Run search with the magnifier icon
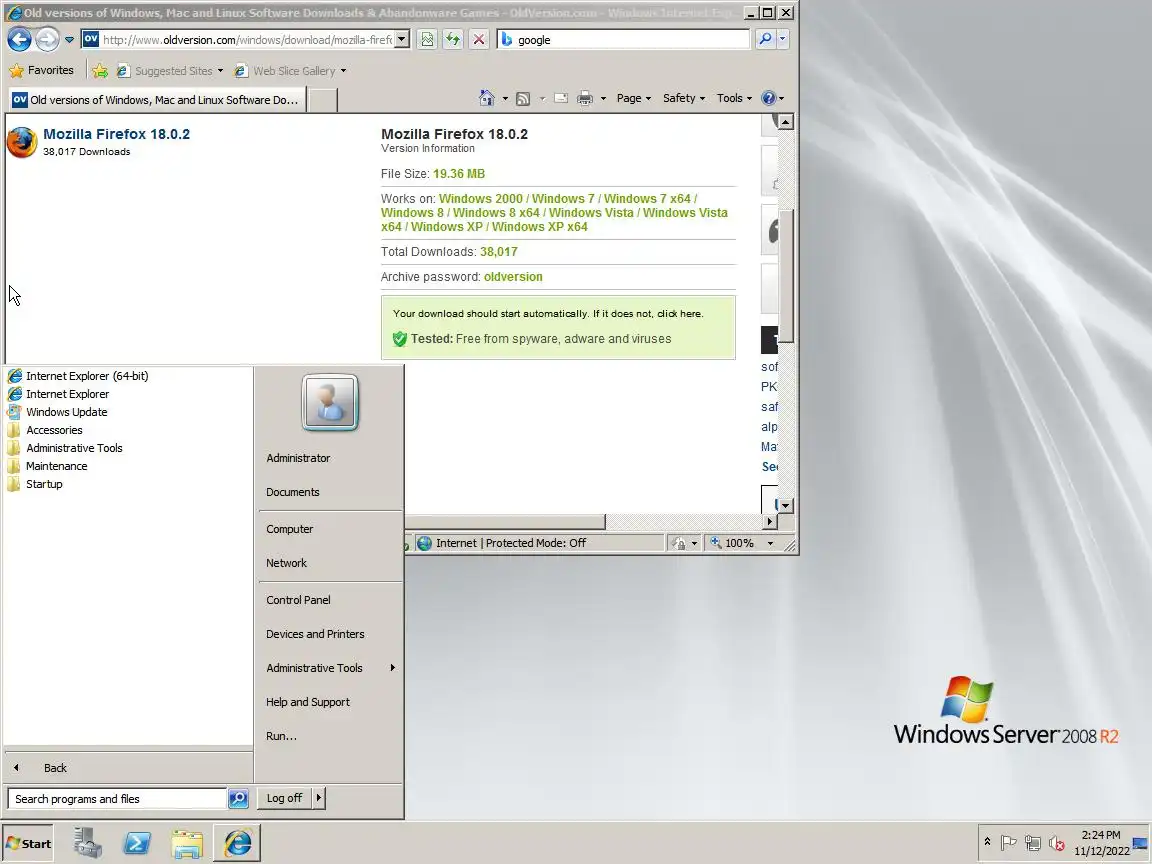This screenshot has width=1152, height=864. [765, 40]
